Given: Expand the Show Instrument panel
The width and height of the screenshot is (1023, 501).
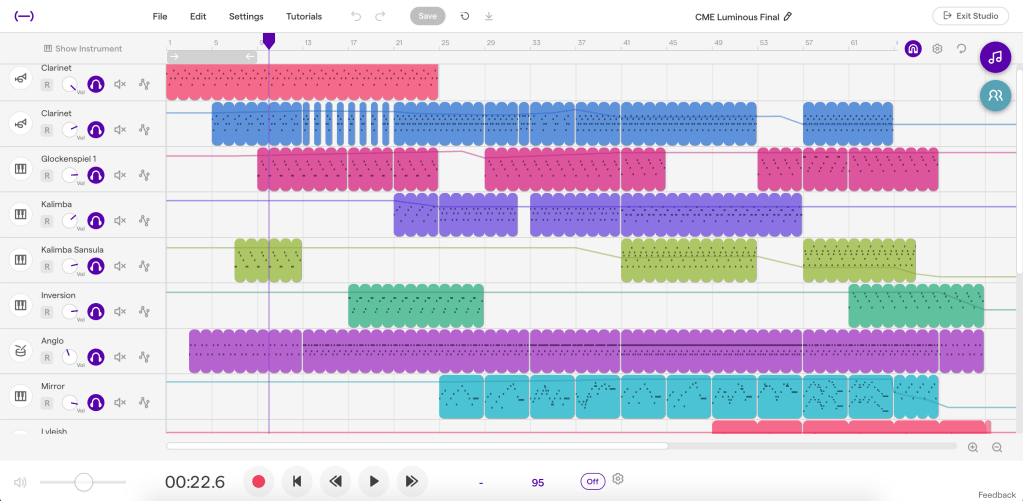Looking at the screenshot, I should tap(83, 49).
